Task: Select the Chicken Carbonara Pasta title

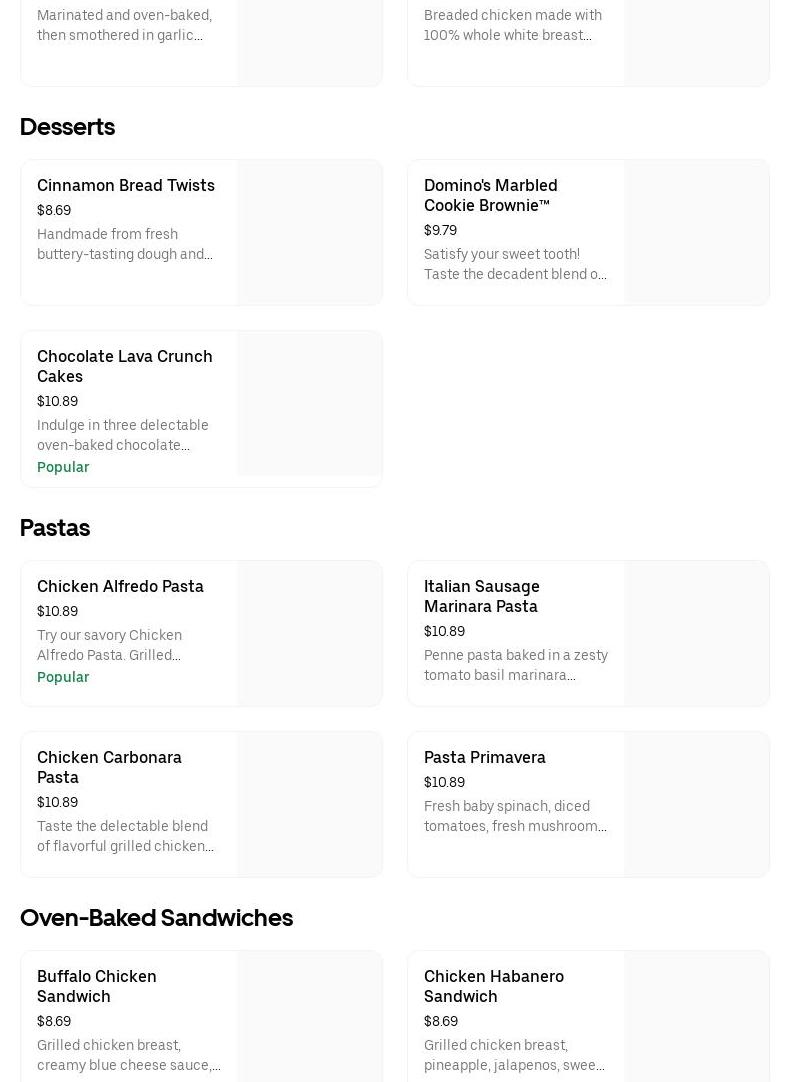Action: click(109, 767)
